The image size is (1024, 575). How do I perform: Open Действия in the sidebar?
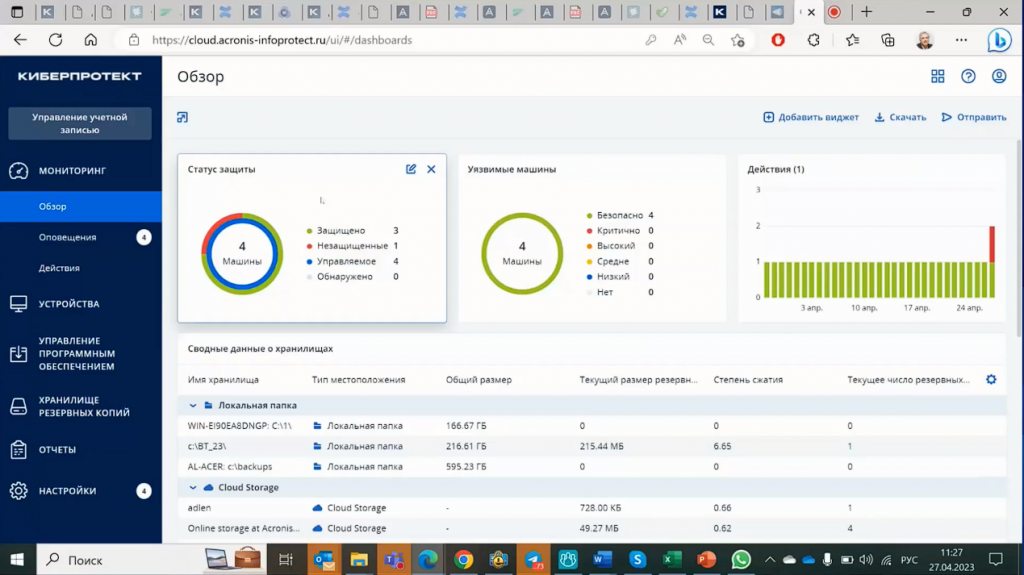click(59, 268)
